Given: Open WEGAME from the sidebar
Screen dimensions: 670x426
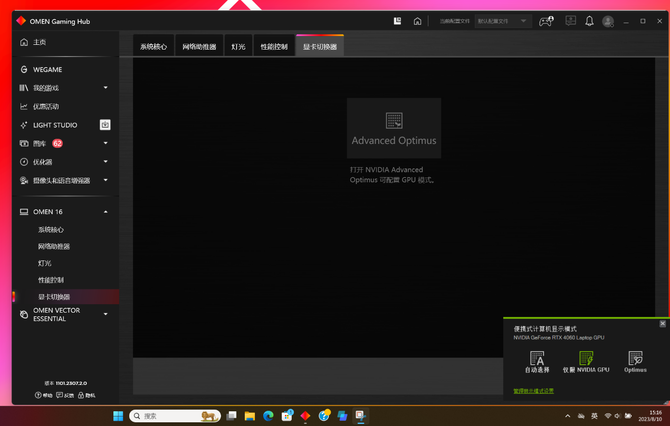Looking at the screenshot, I should point(47,69).
